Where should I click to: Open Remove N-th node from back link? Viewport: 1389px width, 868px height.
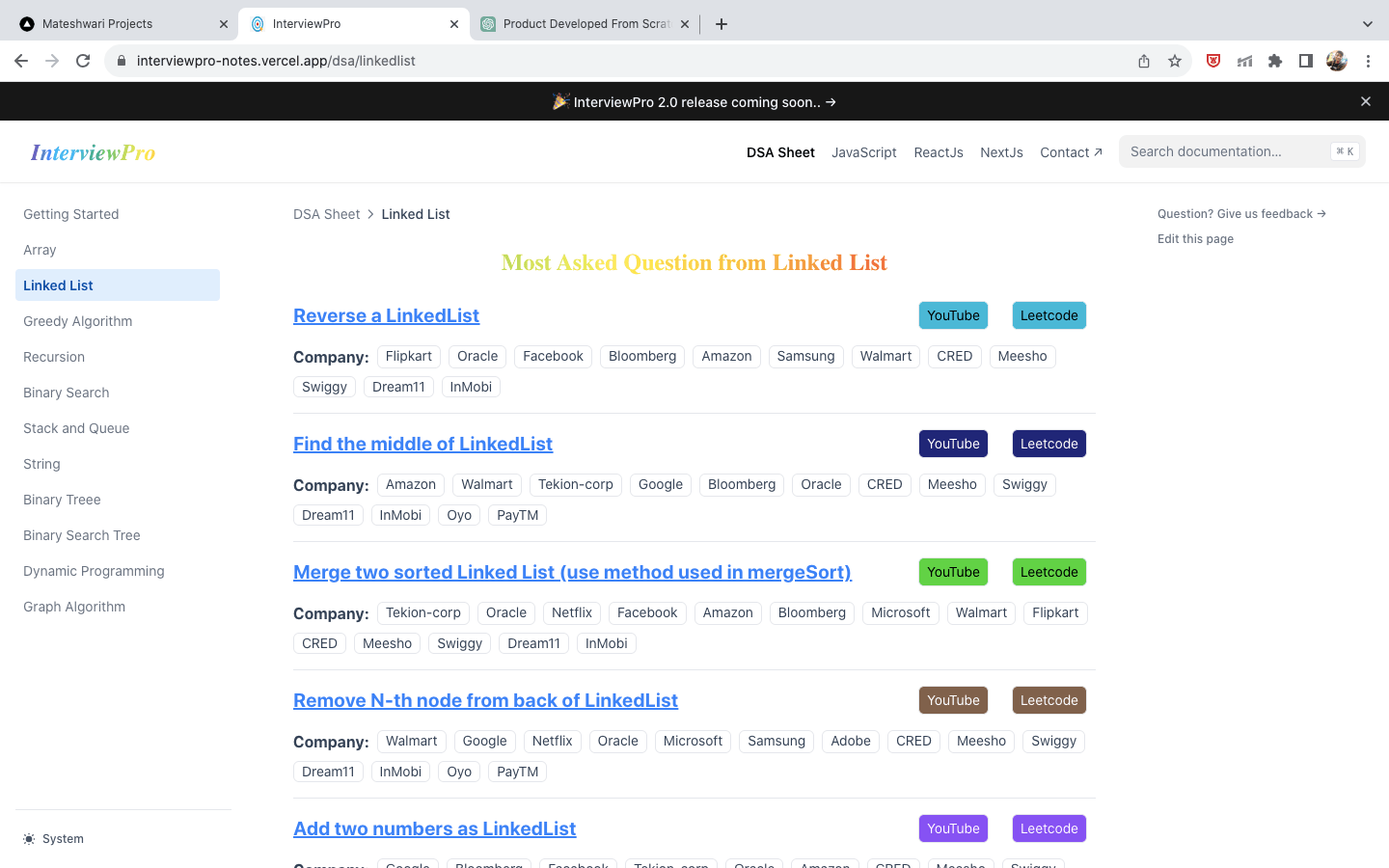[x=485, y=700]
